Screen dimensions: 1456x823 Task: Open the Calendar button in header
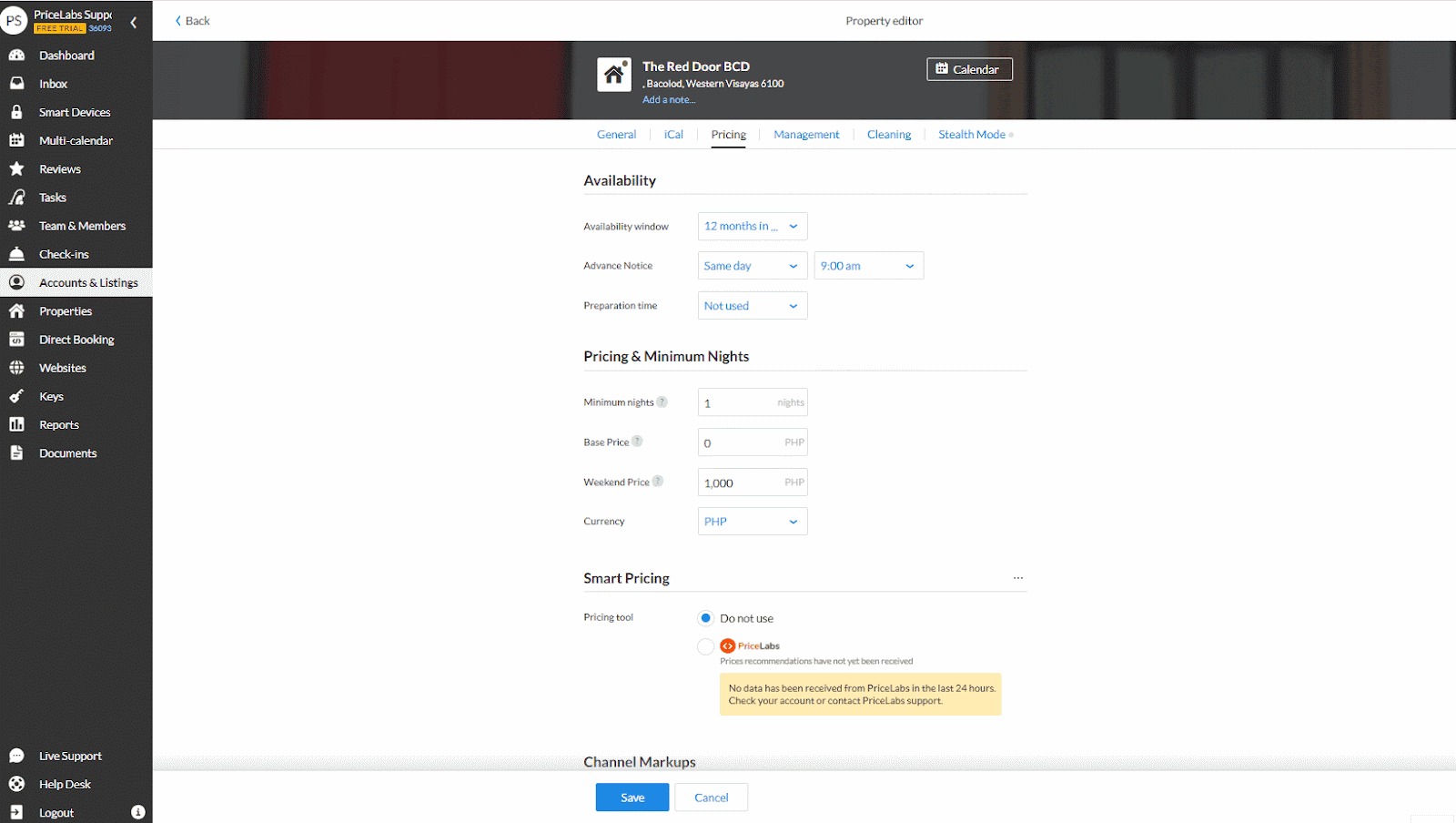coord(968,69)
